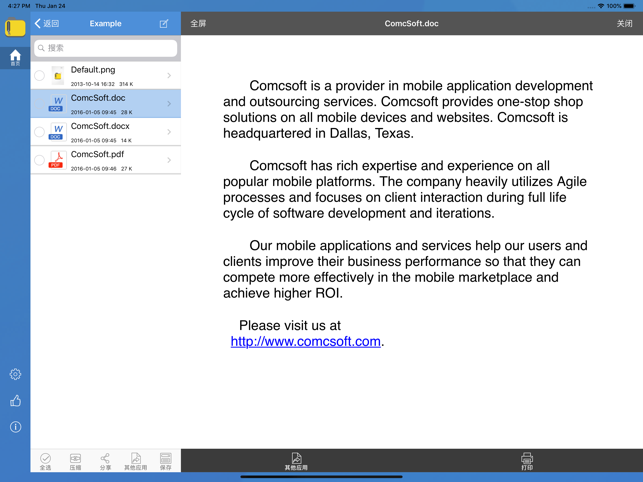Click the 27 K file size text
The image size is (643, 482).
click(127, 169)
